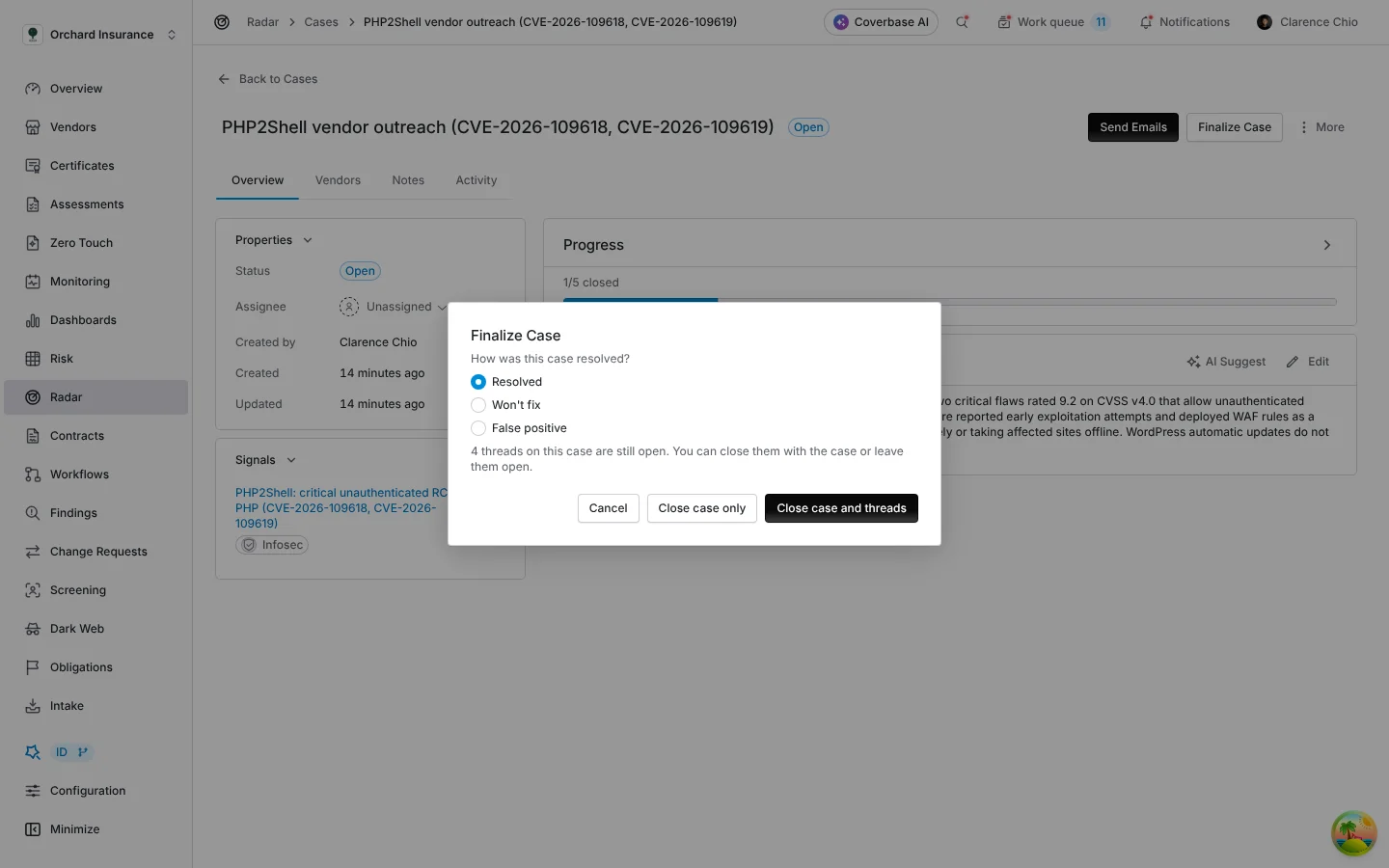Select the Won't fix radio option
The image size is (1389, 868).
(478, 405)
